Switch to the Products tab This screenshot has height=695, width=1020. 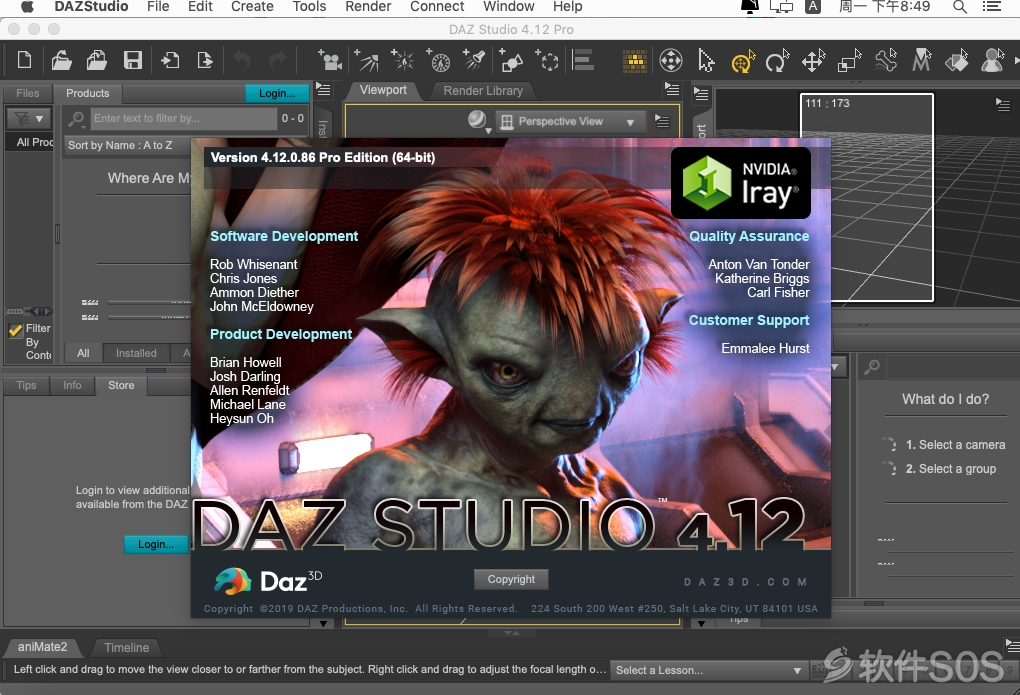[87, 93]
